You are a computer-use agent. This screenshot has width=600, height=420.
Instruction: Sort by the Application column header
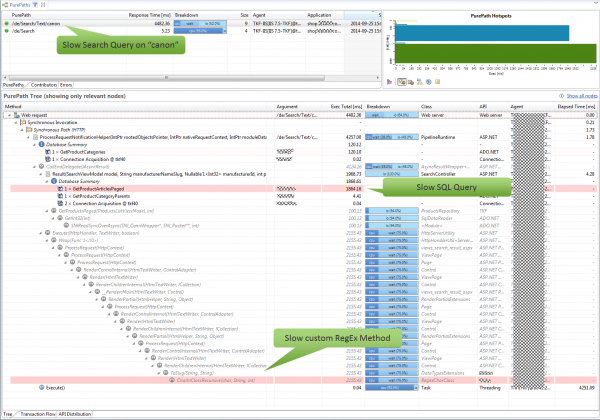pos(324,15)
